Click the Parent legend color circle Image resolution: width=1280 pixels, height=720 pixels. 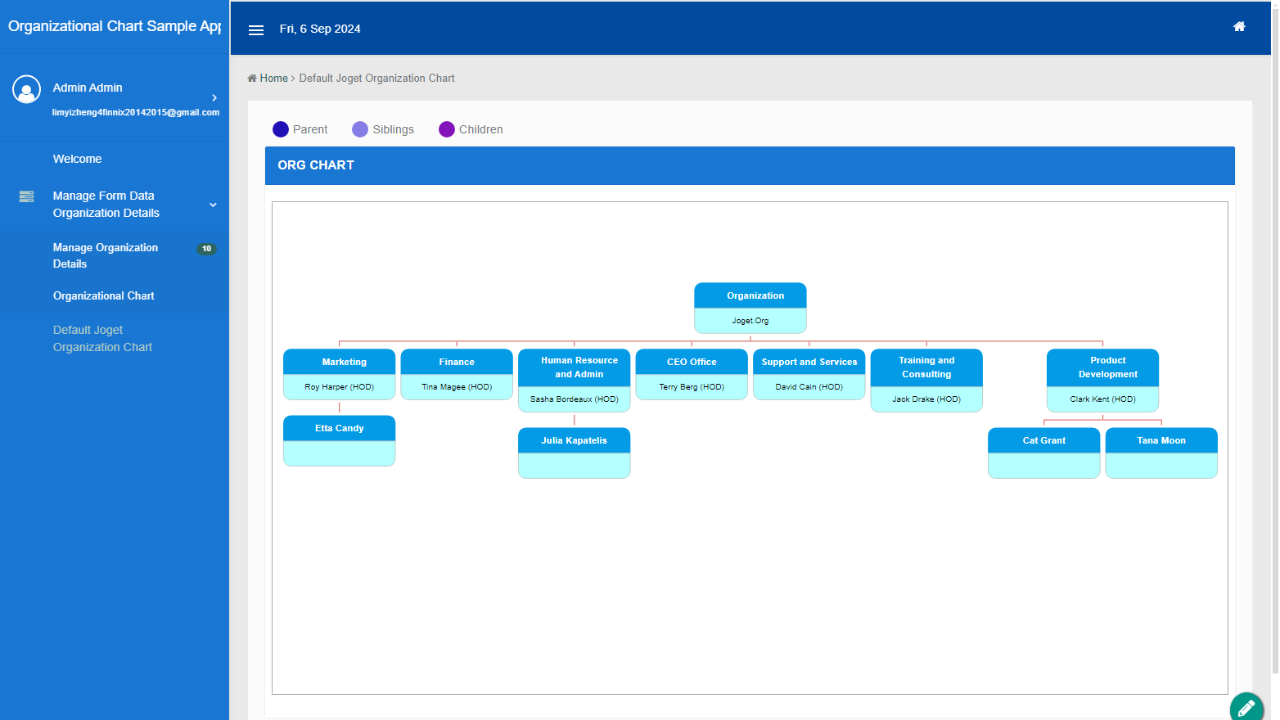281,129
